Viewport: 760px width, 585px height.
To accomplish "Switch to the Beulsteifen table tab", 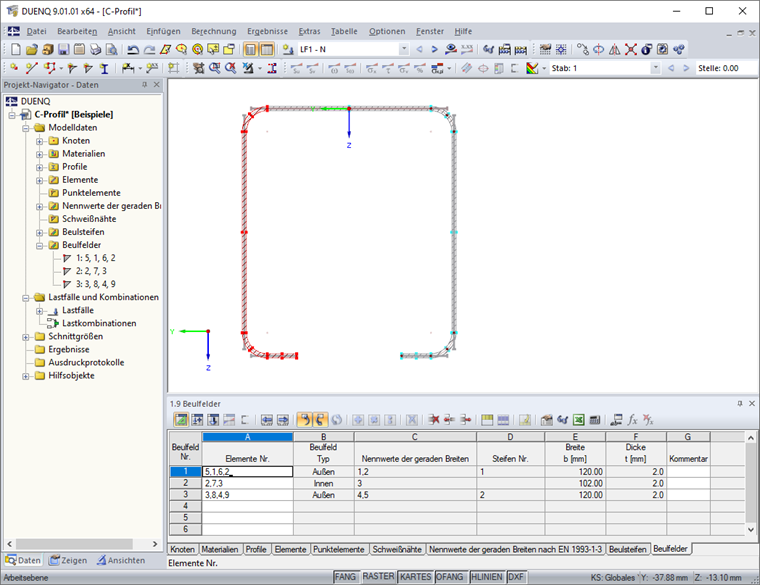I will pyautogui.click(x=628, y=549).
